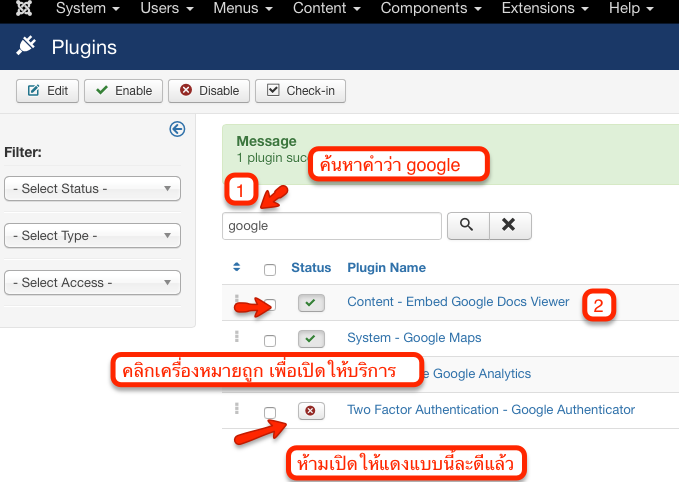Screen dimensions: 679x482
Task: Open the Menus dropdown menu
Action: pyautogui.click(x=243, y=8)
